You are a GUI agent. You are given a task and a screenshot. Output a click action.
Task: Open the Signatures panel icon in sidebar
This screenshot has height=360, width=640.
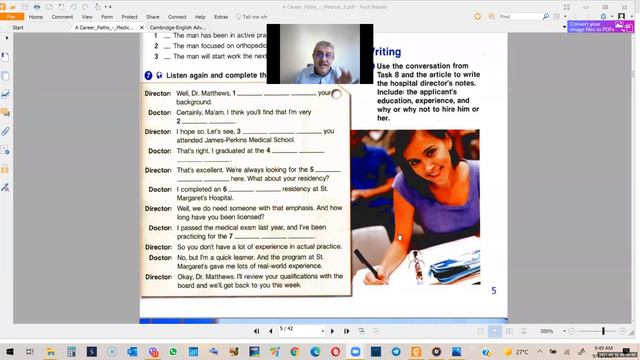5,94
